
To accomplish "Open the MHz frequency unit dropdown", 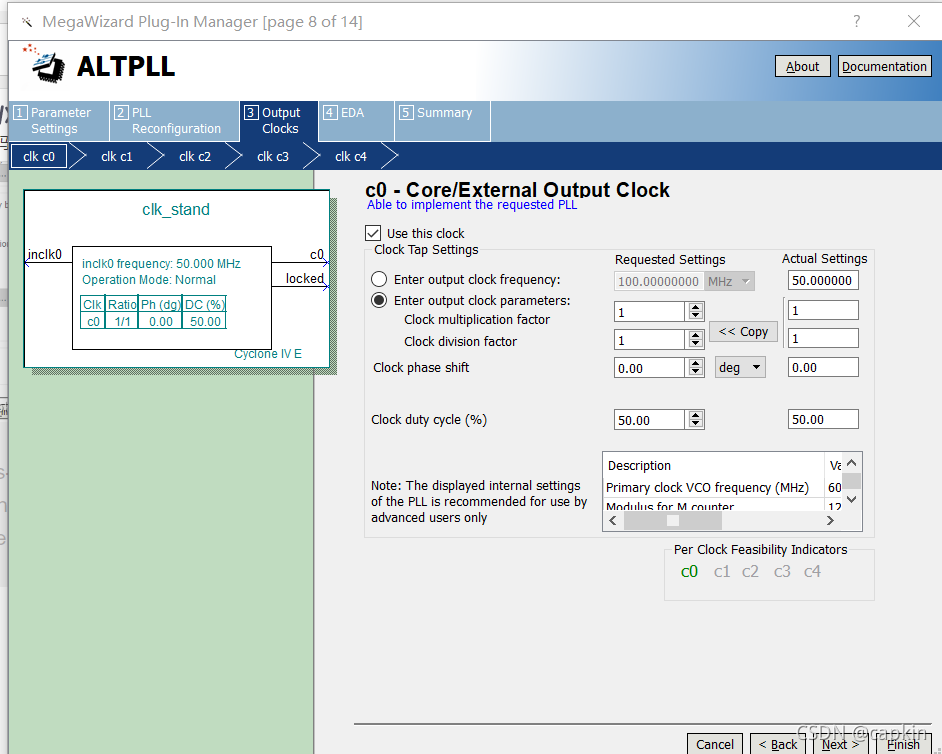I will point(729,281).
